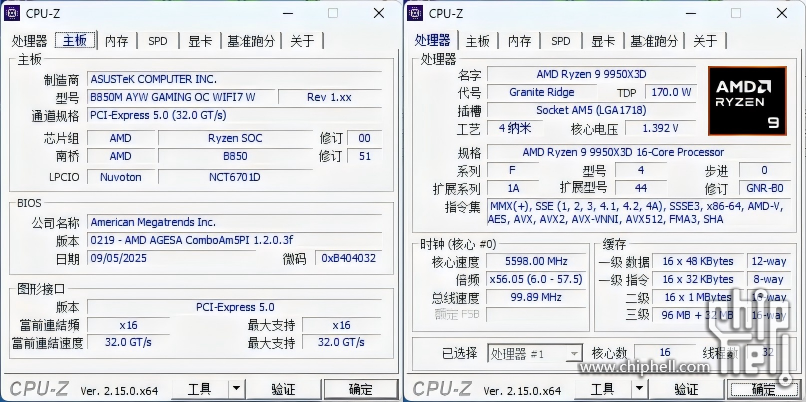Open the 处理器 #1 selection dropdown

[535, 354]
